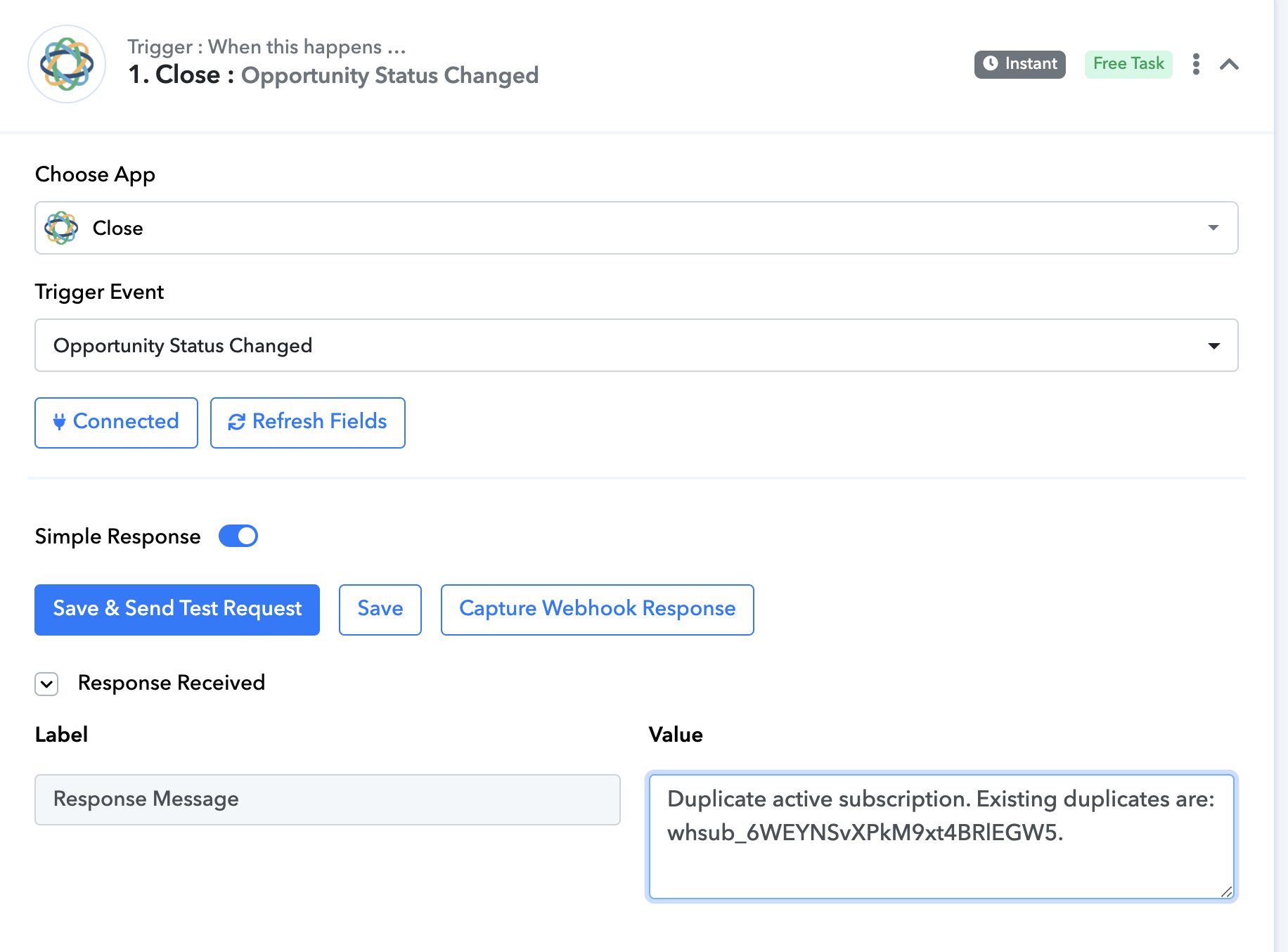
Task: Click Save & Send Test Request
Action: tap(177, 609)
